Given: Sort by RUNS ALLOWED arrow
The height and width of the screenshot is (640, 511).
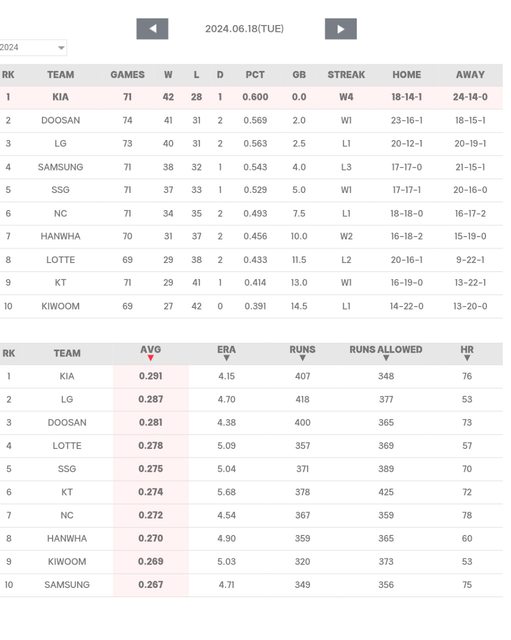Looking at the screenshot, I should tap(386, 358).
